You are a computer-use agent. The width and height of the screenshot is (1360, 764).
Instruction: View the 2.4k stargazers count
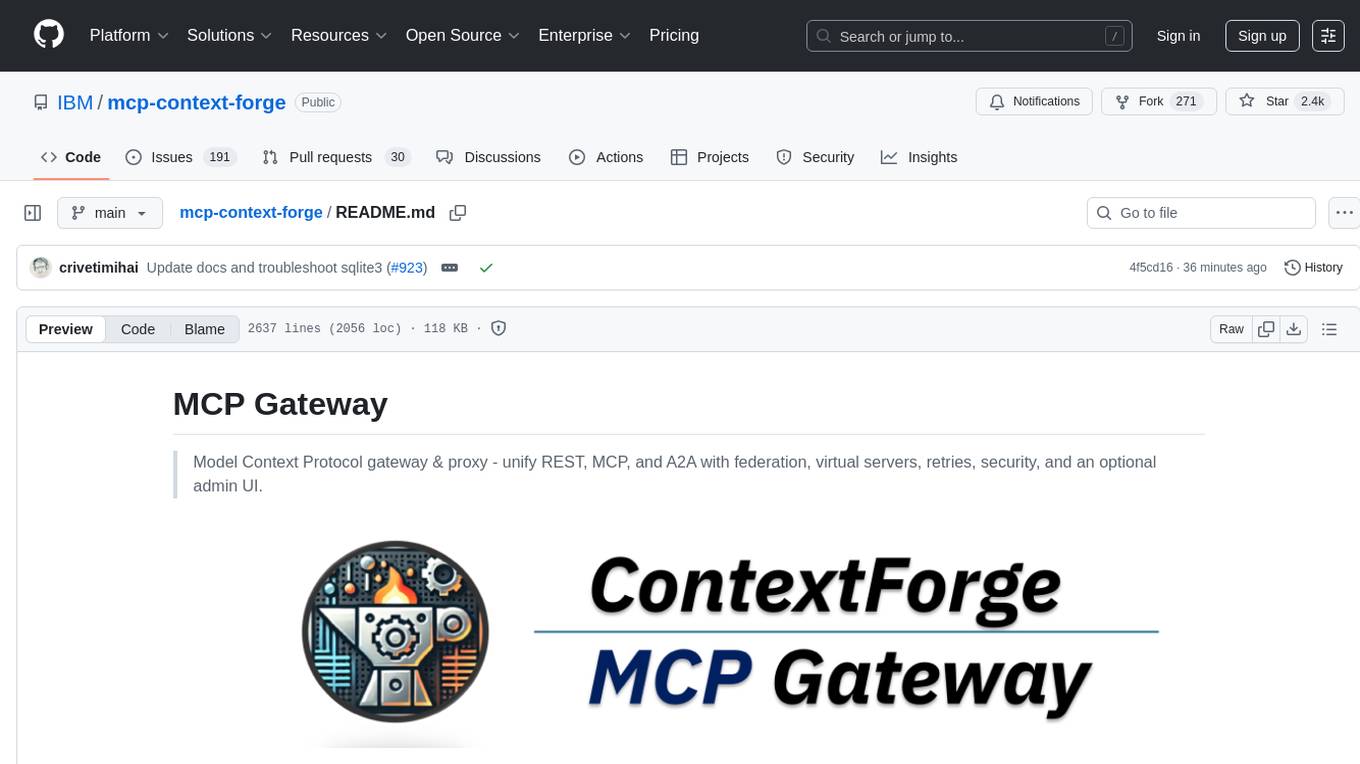[1311, 101]
